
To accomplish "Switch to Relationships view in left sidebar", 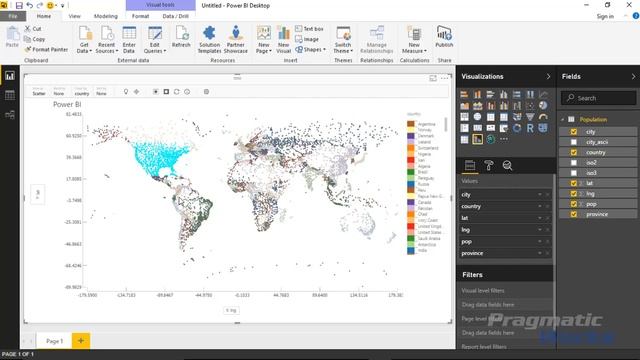I will (10, 115).
